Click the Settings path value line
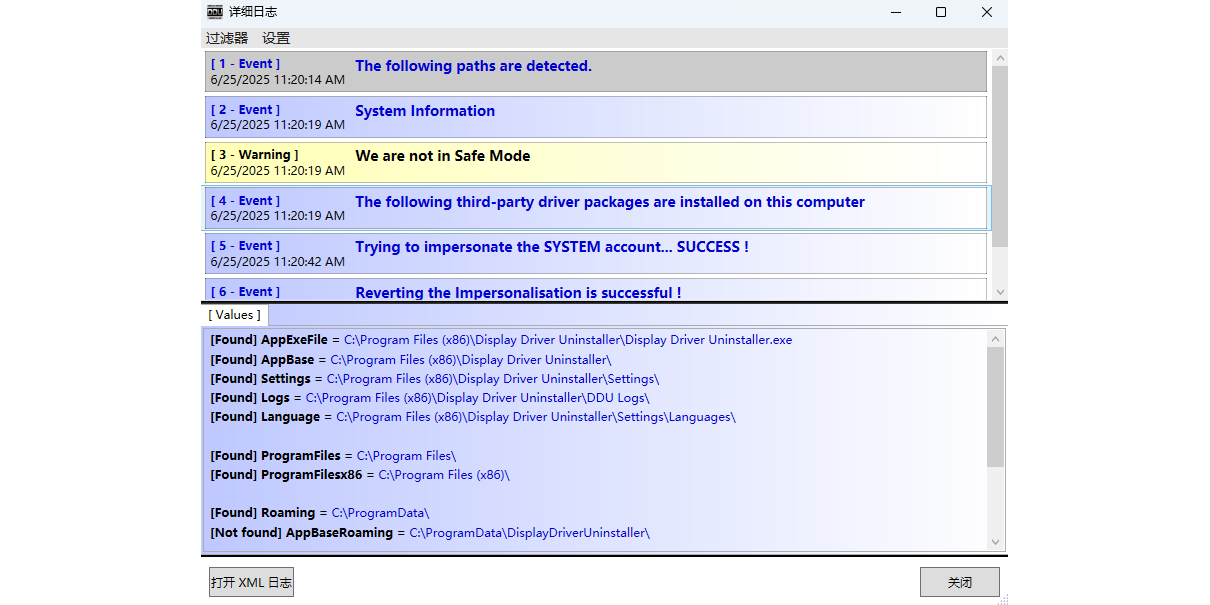 435,379
